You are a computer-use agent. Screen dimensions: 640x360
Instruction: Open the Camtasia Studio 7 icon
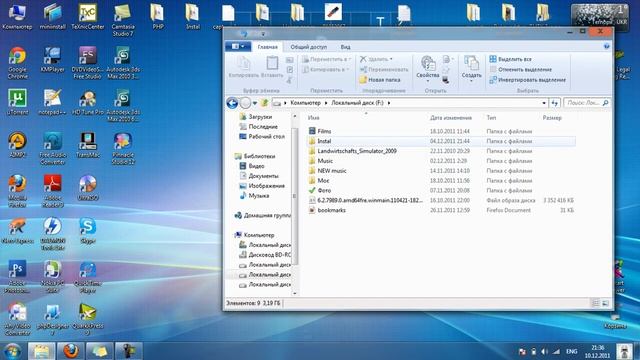pyautogui.click(x=123, y=20)
